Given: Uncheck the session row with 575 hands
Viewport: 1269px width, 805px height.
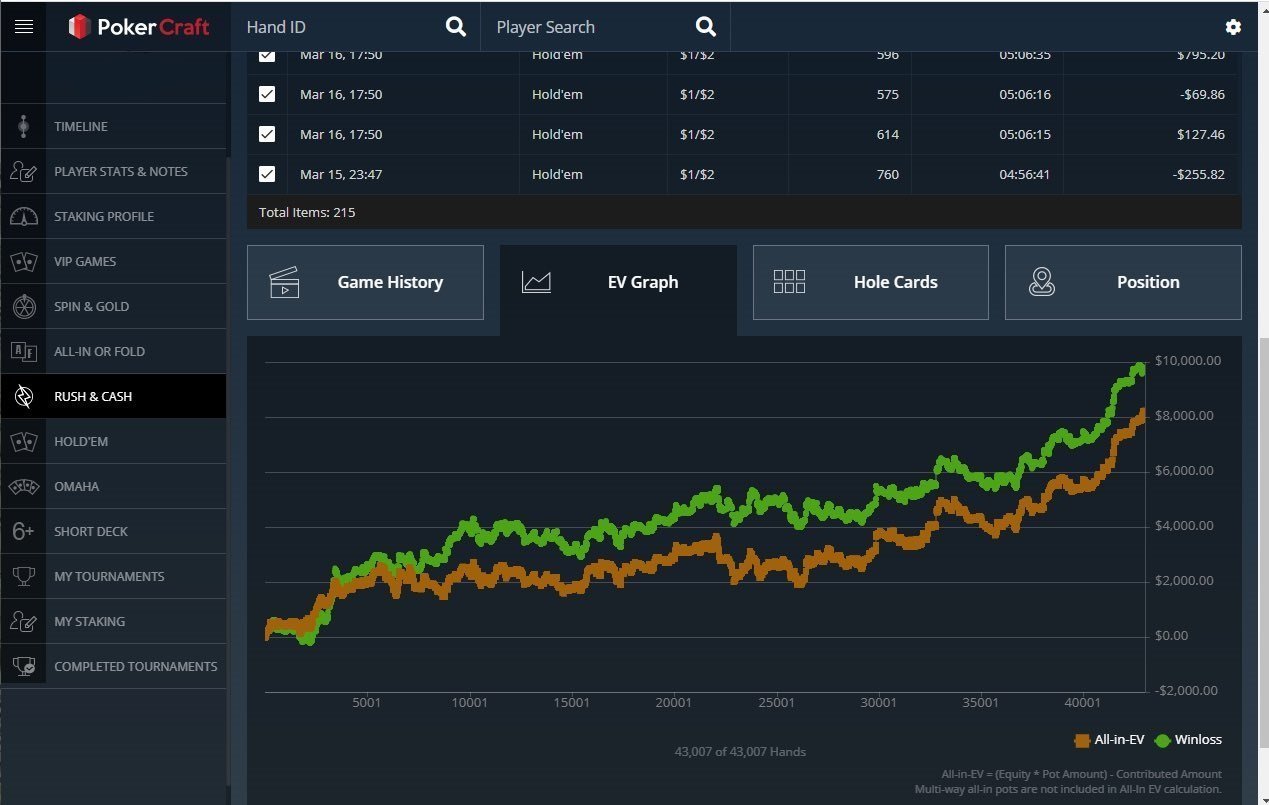Looking at the screenshot, I should click(x=267, y=94).
